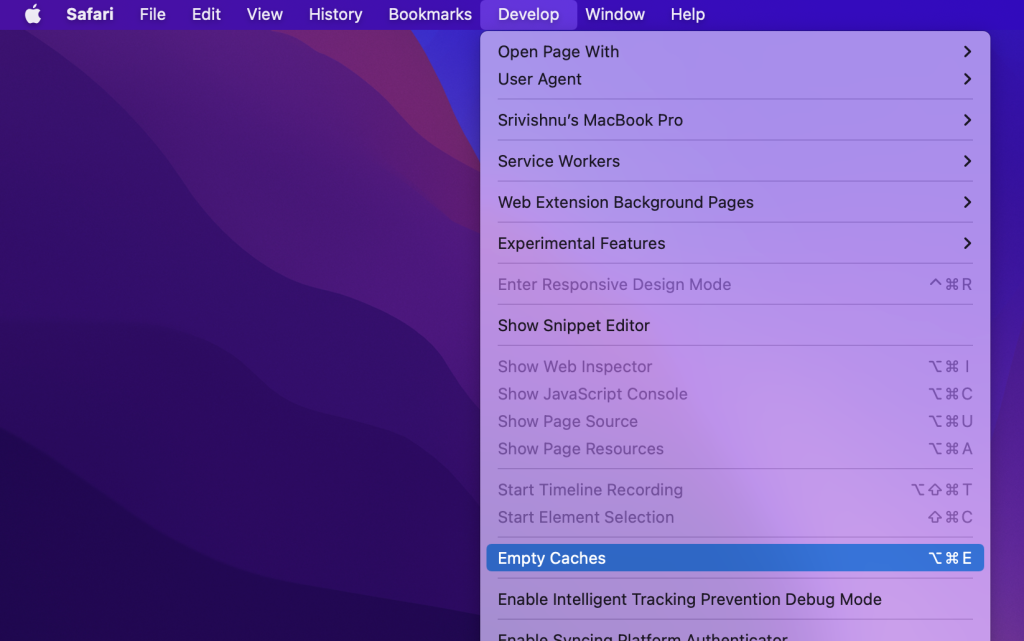The height and width of the screenshot is (641, 1024).
Task: Open the Window menu
Action: point(615,14)
